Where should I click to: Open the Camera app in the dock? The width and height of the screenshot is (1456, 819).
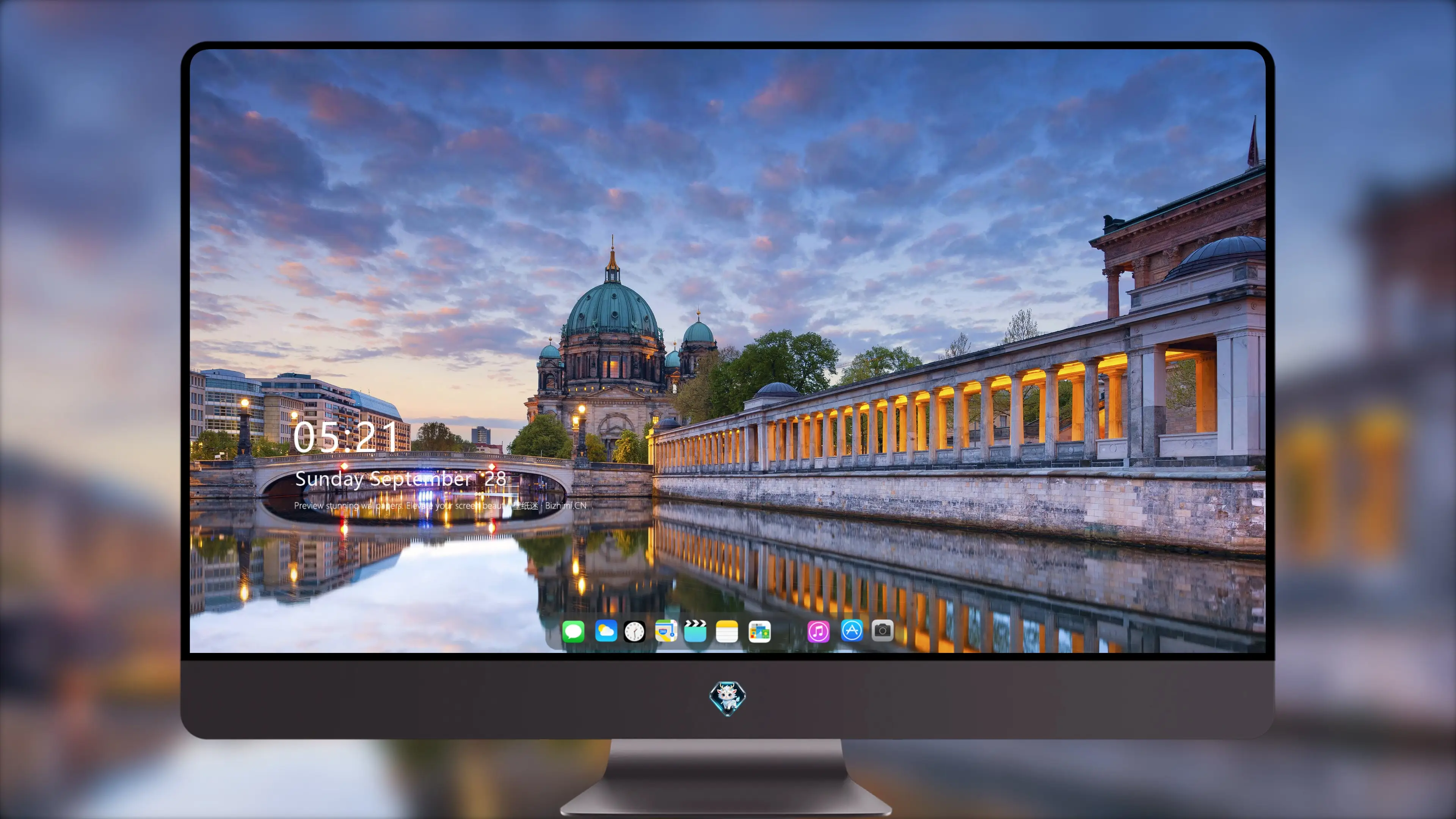[x=882, y=630]
